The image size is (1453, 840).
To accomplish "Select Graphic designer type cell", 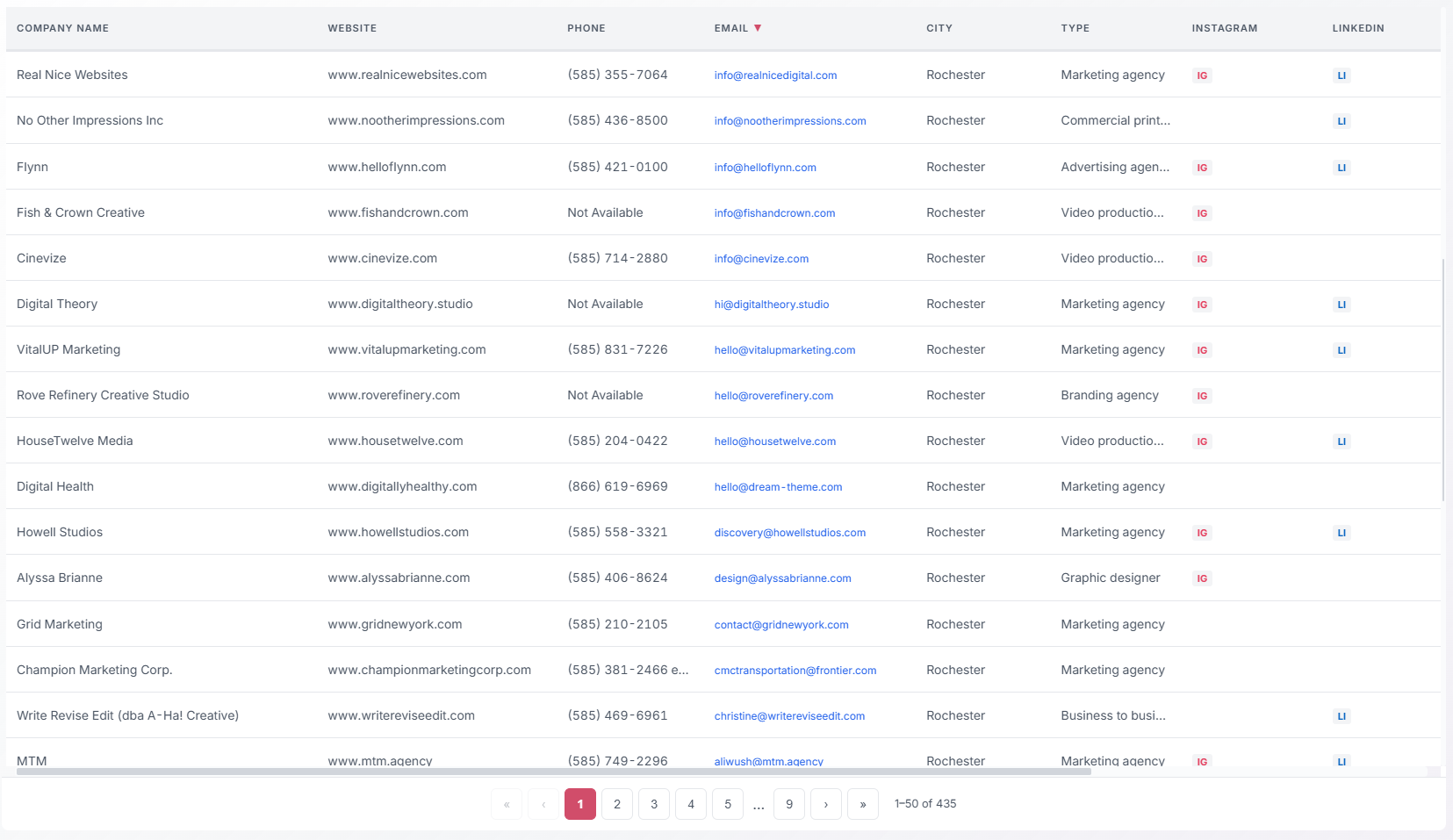I will pos(1111,578).
